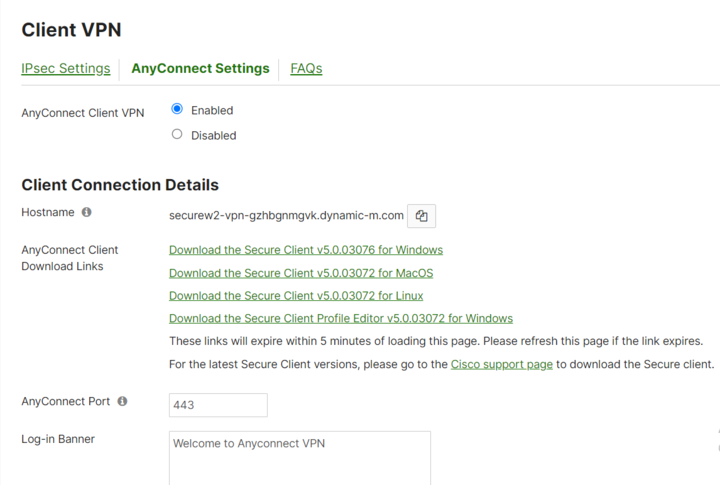
Task: Select the Enabled radio button
Action: tap(177, 110)
